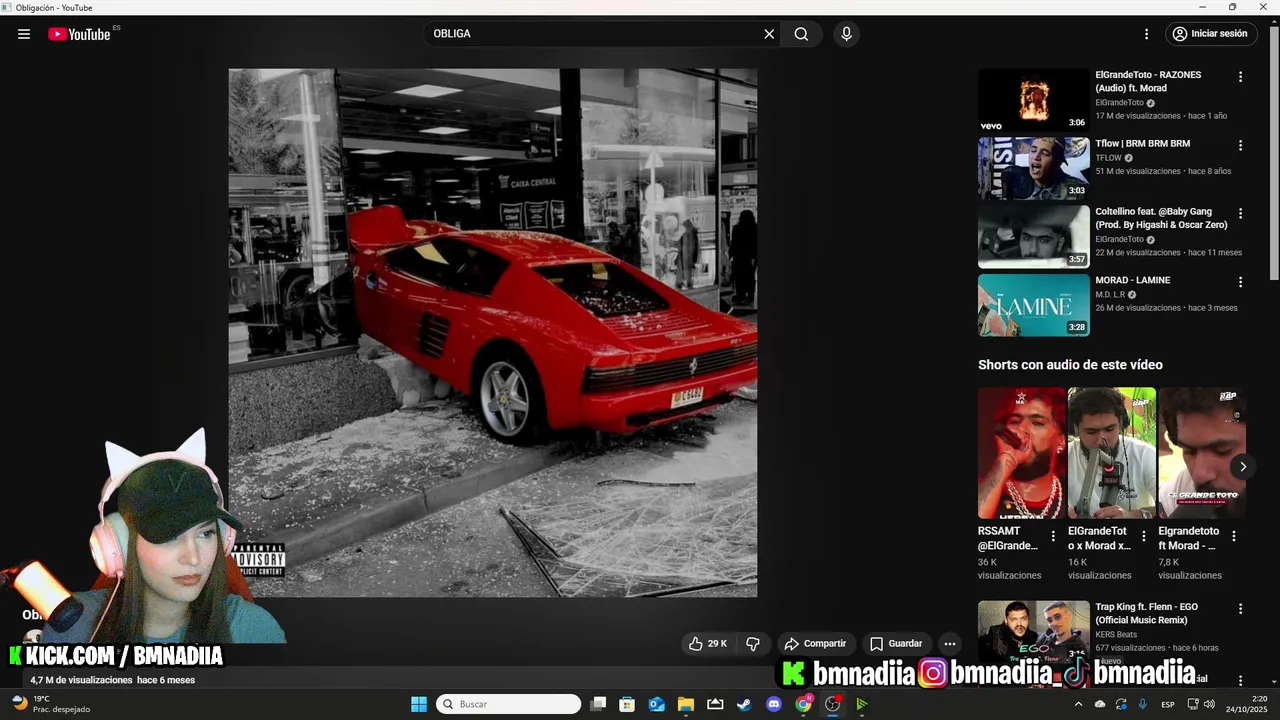Visit KERS Beats channel name
Viewport: 1280px width, 720px height.
pyautogui.click(x=1116, y=634)
